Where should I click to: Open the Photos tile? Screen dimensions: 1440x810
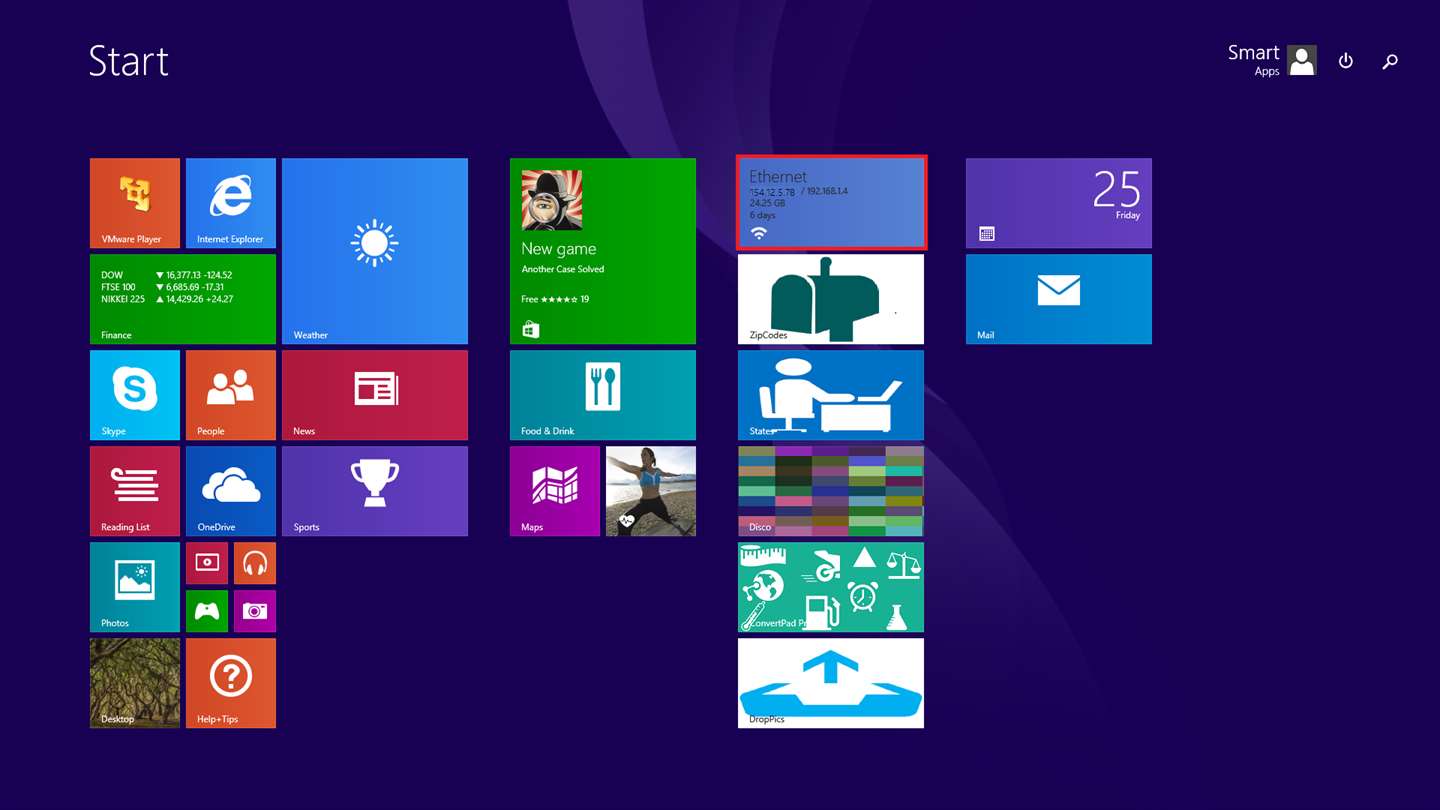tap(135, 587)
